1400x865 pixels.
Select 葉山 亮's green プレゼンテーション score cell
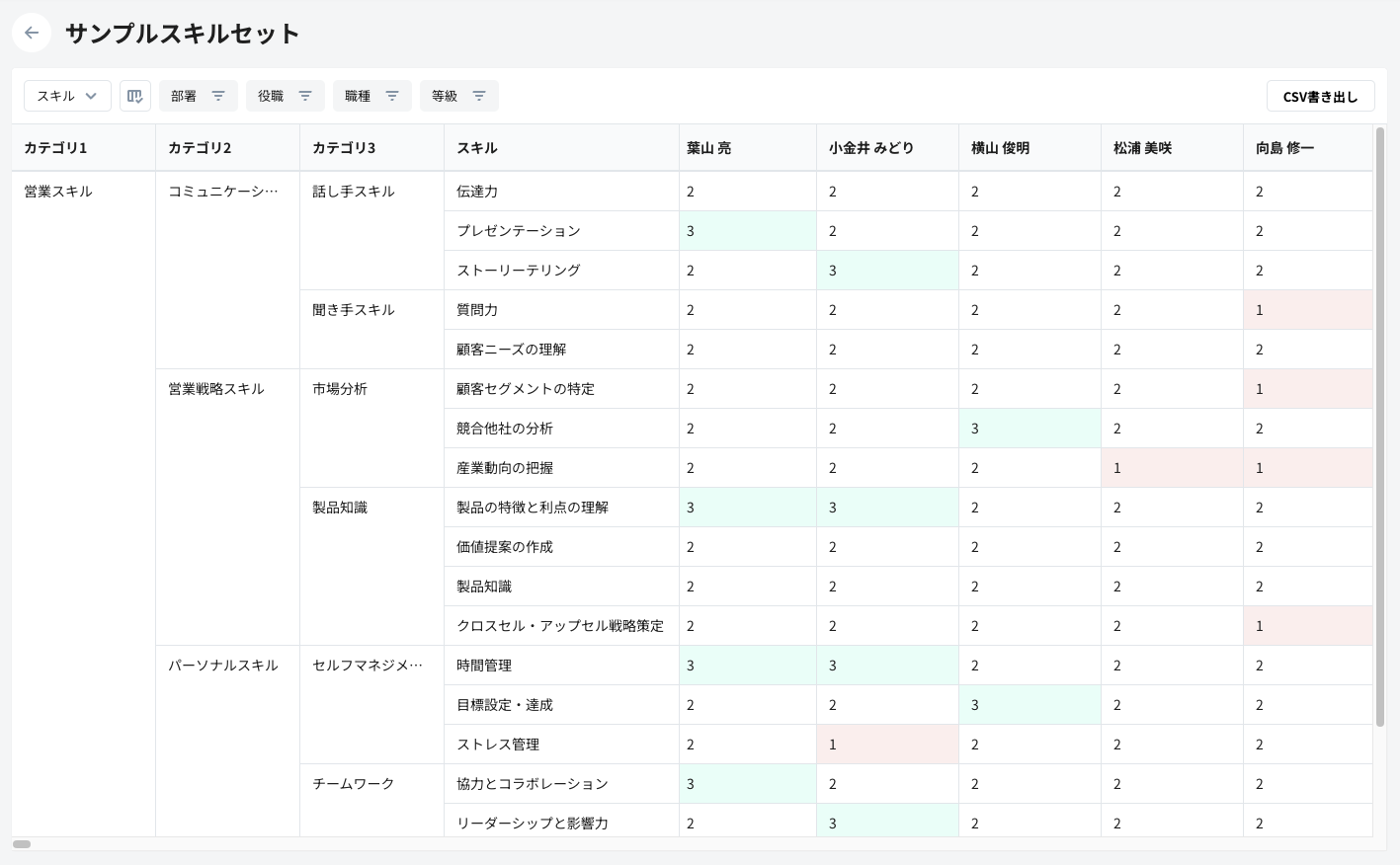click(x=747, y=231)
